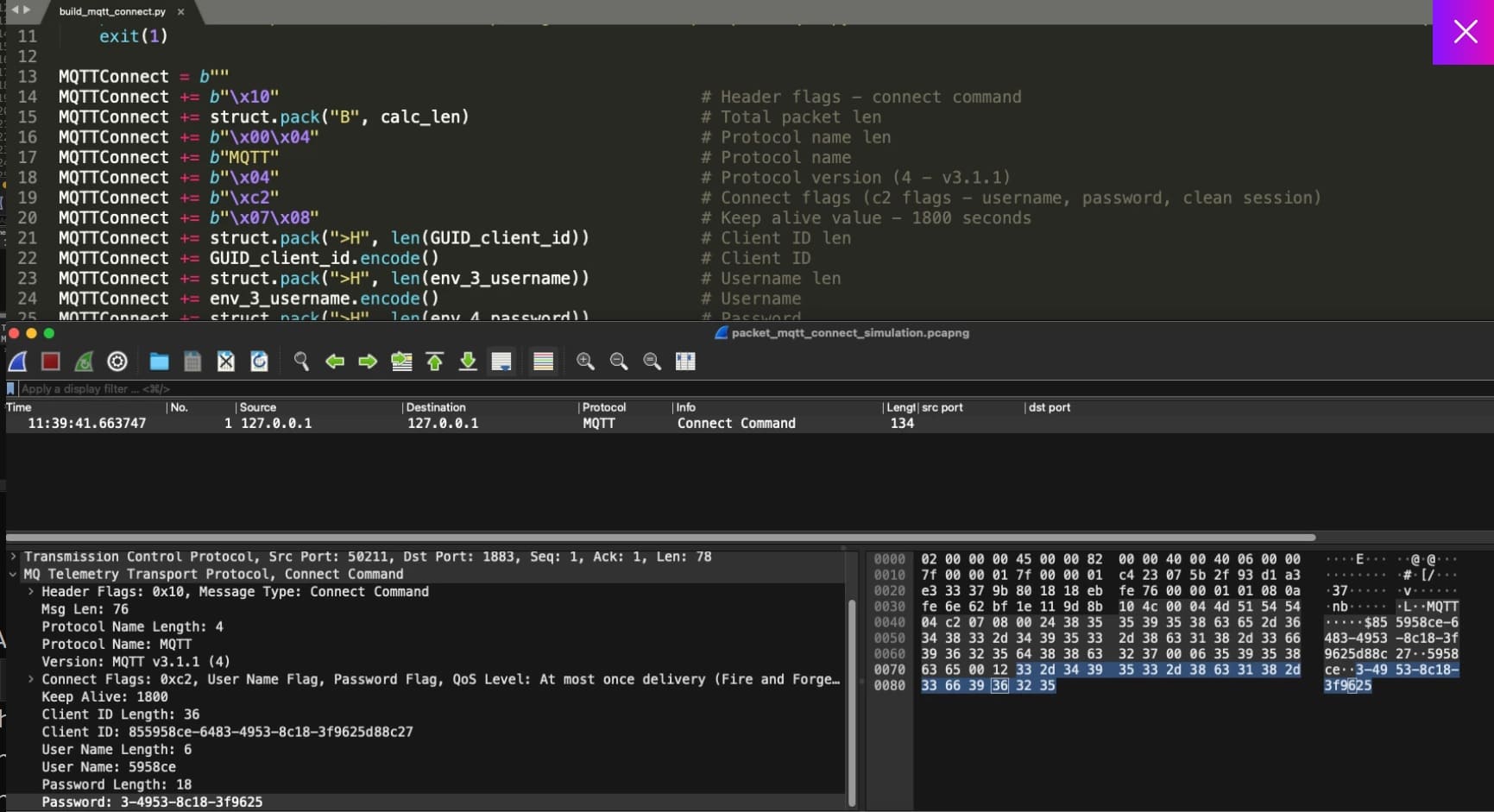The image size is (1494, 812).
Task: Expand the Connect Flags 0xc2 tree node
Action: 31,680
